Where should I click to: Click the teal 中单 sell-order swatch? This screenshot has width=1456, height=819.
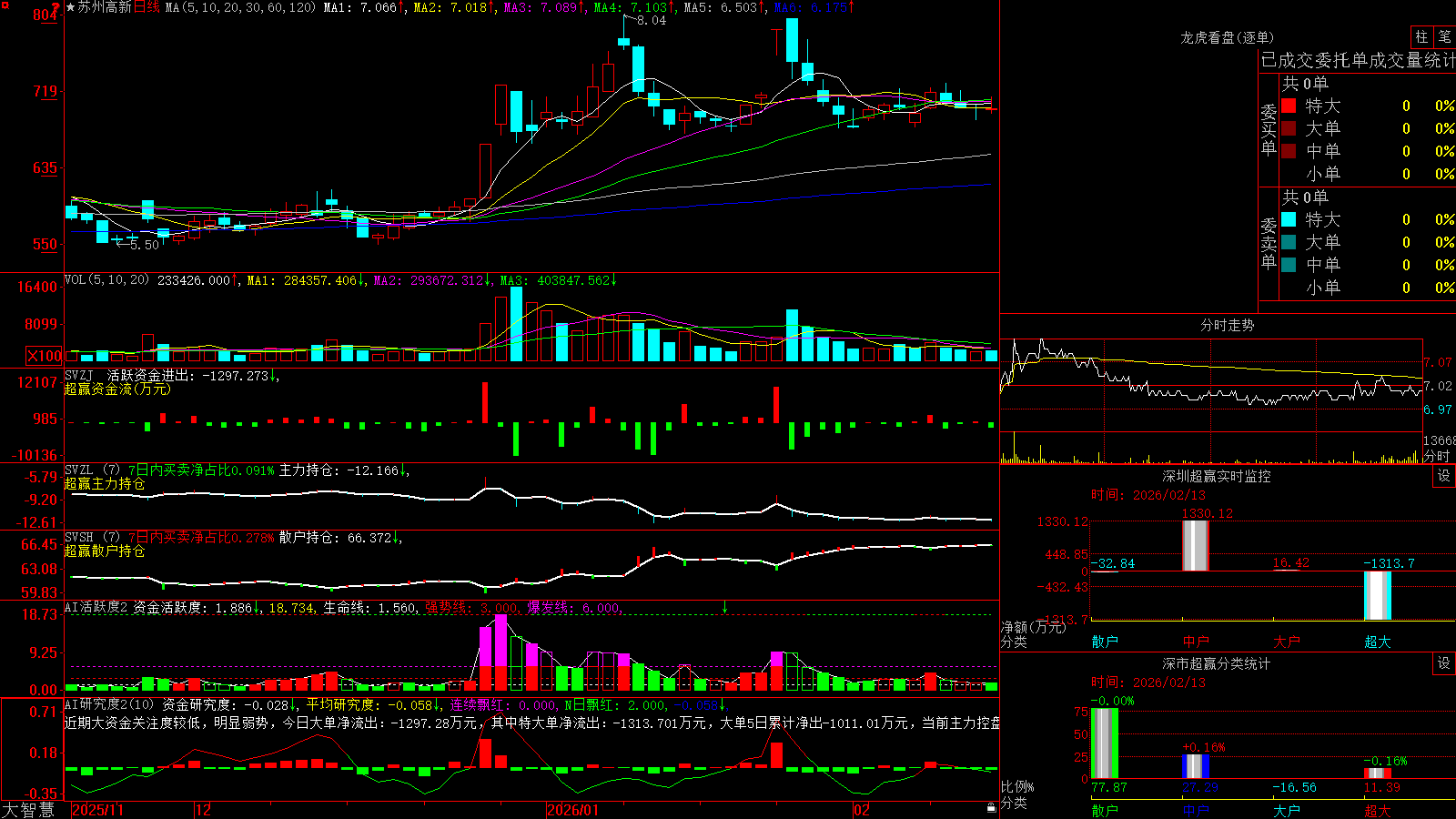coord(1289,265)
